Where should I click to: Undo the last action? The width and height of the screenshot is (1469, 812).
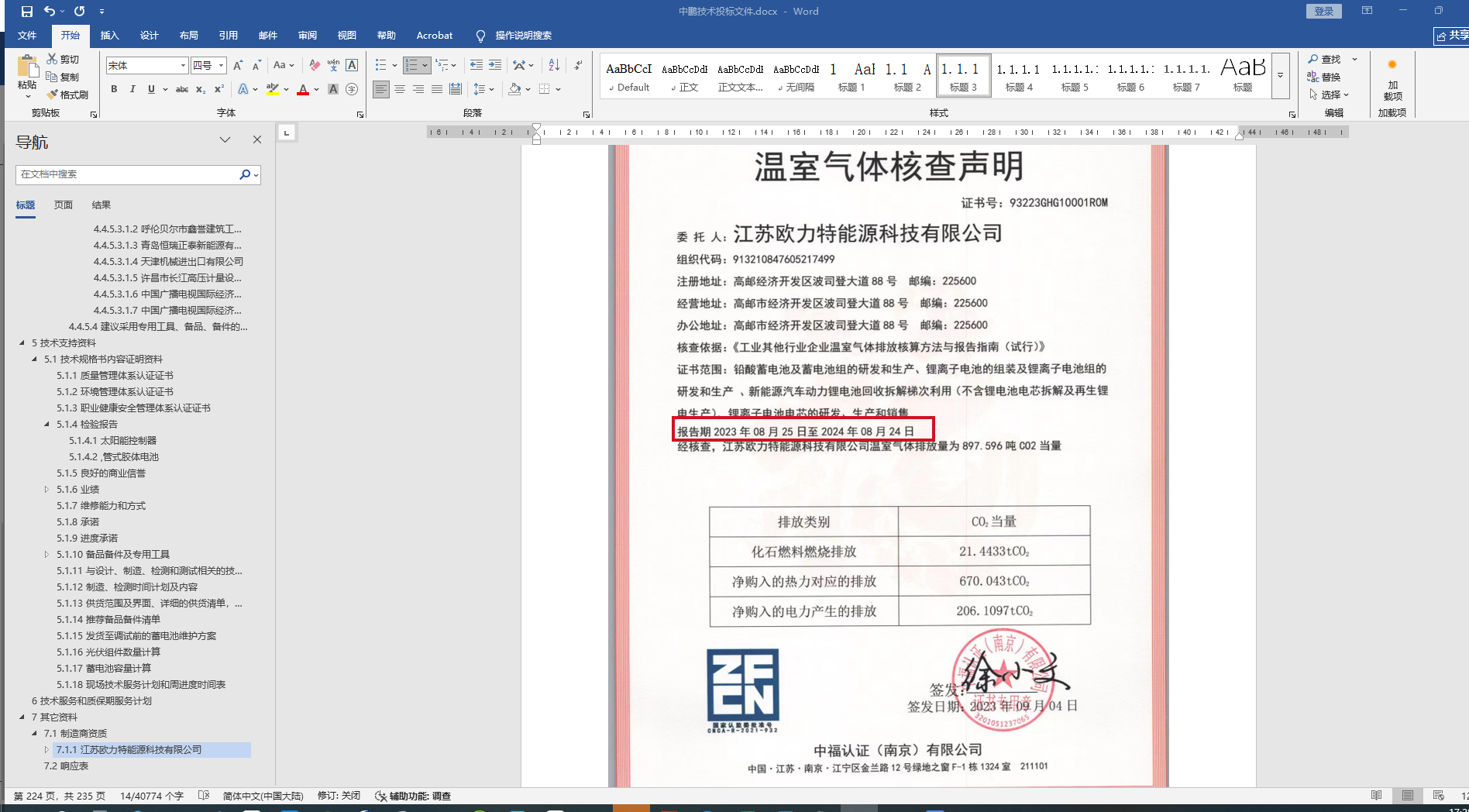tap(49, 12)
